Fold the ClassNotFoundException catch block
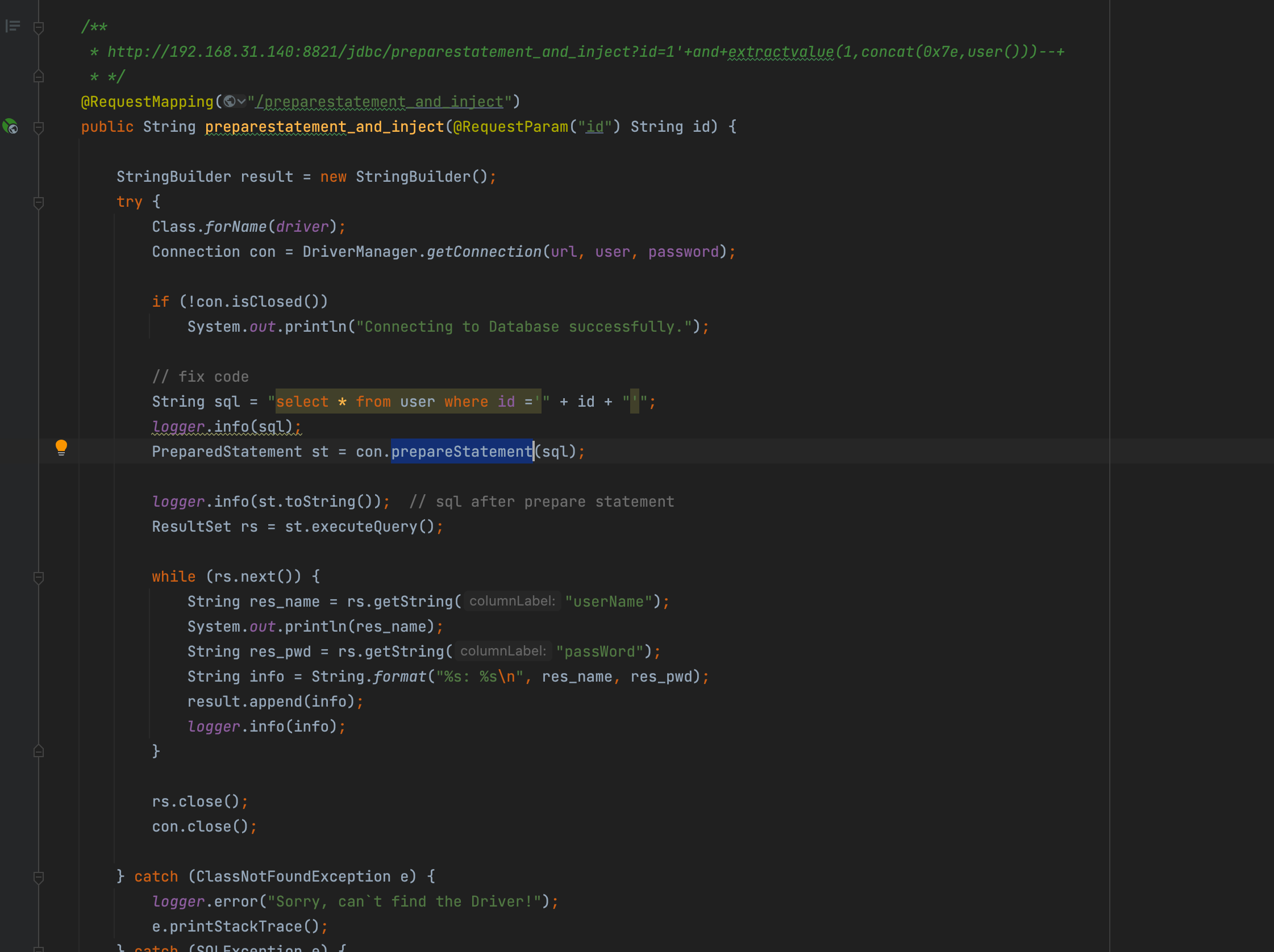 [39, 877]
